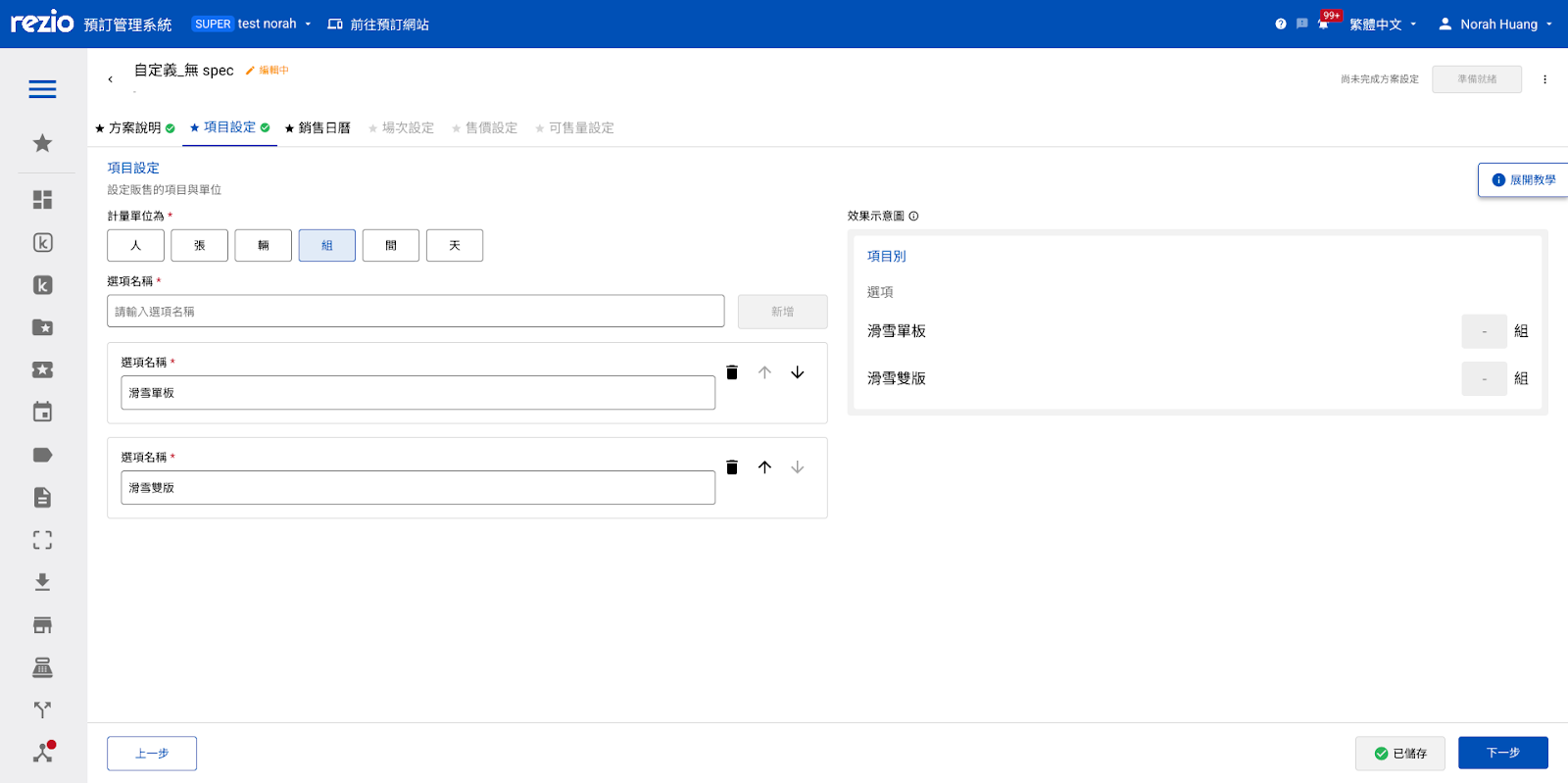Screen dimensions: 1568x783
Task: Select unit 人
Action: (x=135, y=245)
